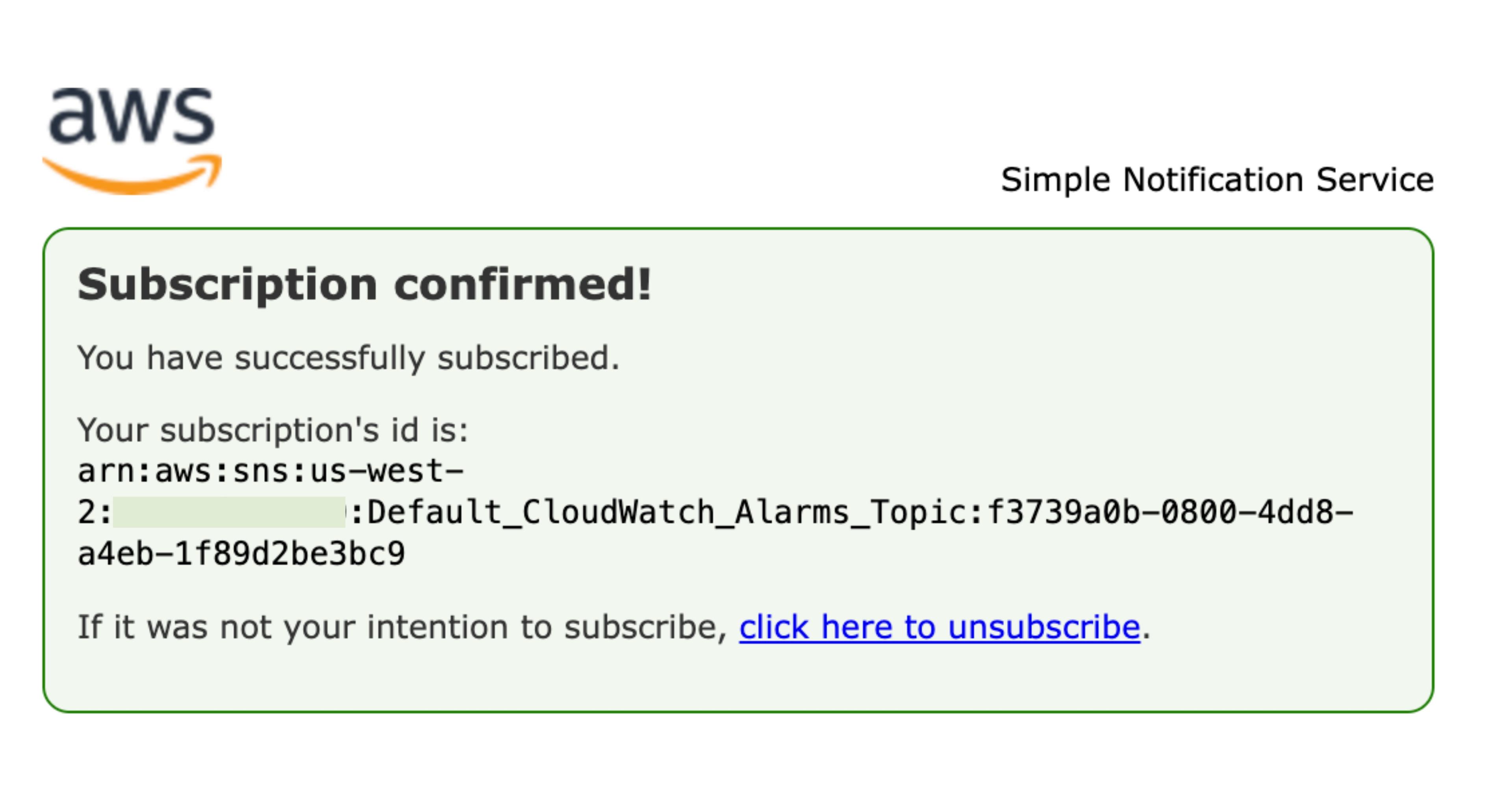This screenshot has width=1512, height=794.
Task: Click "You have successfully subscribed." text
Action: coord(348,357)
